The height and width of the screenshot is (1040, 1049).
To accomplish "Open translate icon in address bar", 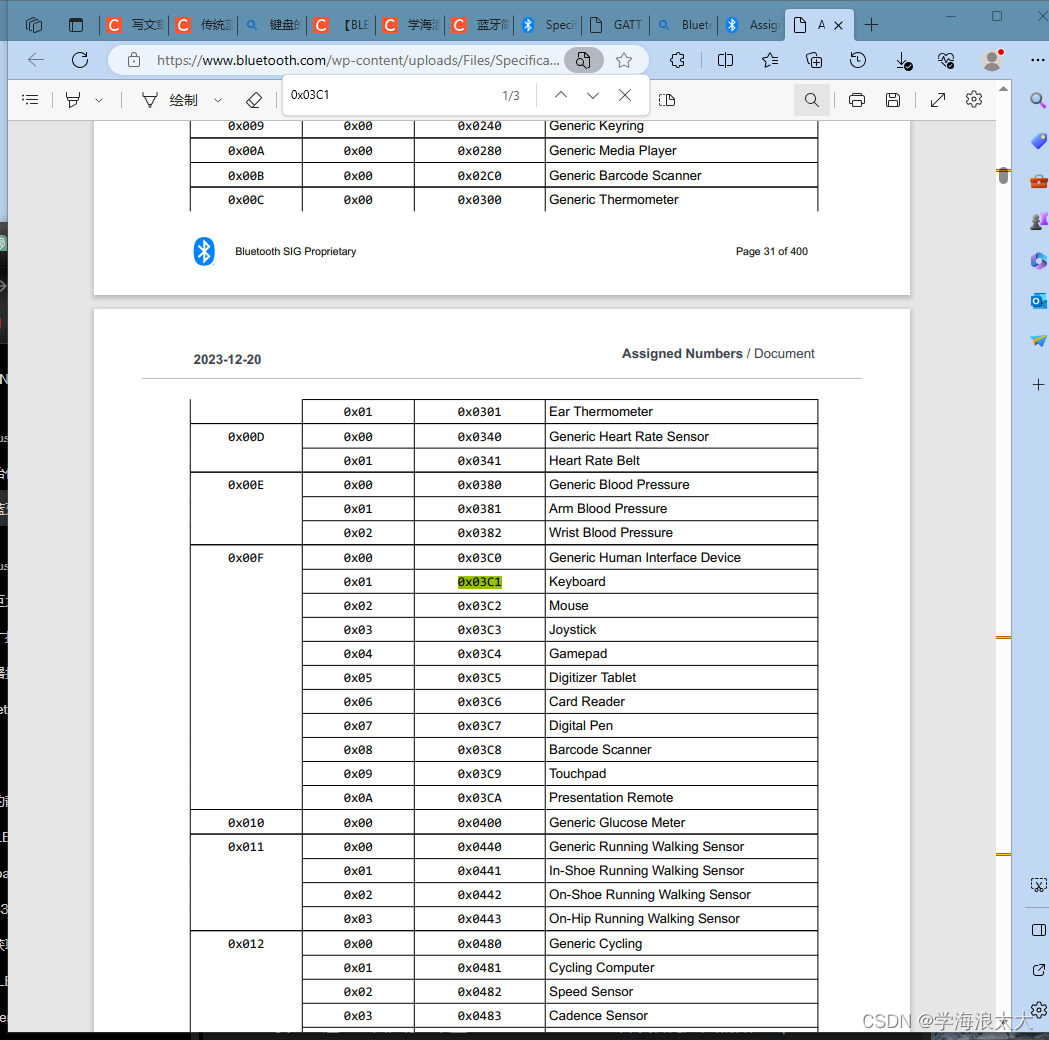I will click(583, 60).
